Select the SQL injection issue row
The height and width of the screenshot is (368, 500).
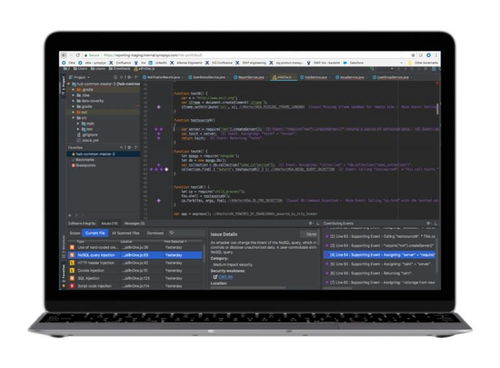click(135, 278)
